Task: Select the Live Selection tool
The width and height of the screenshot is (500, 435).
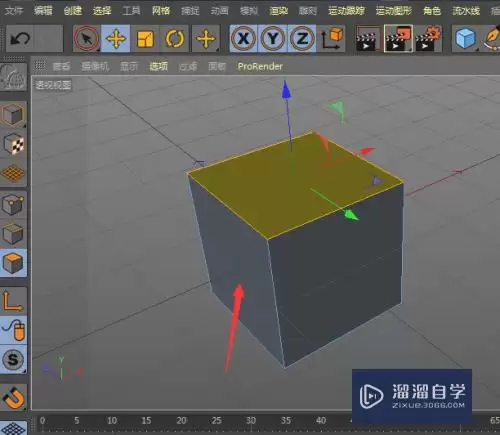Action: tap(87, 38)
